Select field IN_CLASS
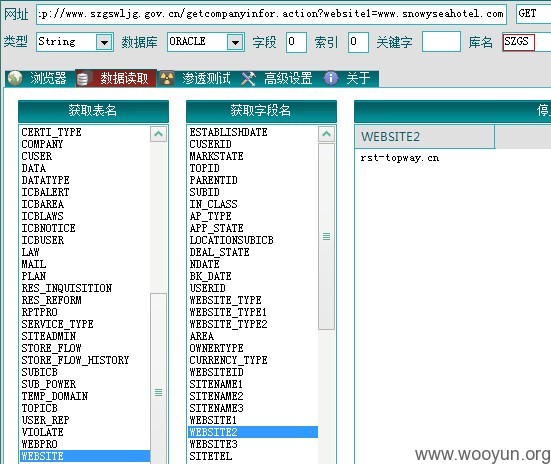The height and width of the screenshot is (464, 551). pos(213,204)
